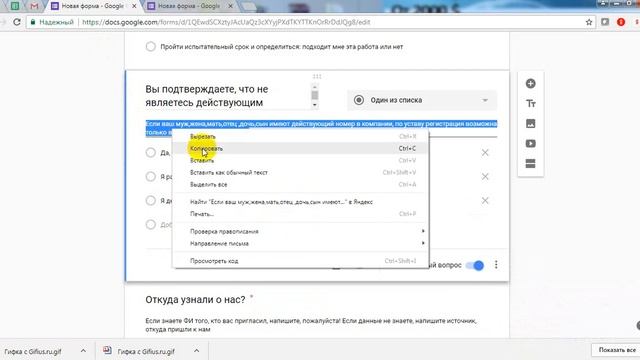Choose "Вставить как обычный текст" in the context menu
Screen dimensions: 640x360
click(301, 173)
